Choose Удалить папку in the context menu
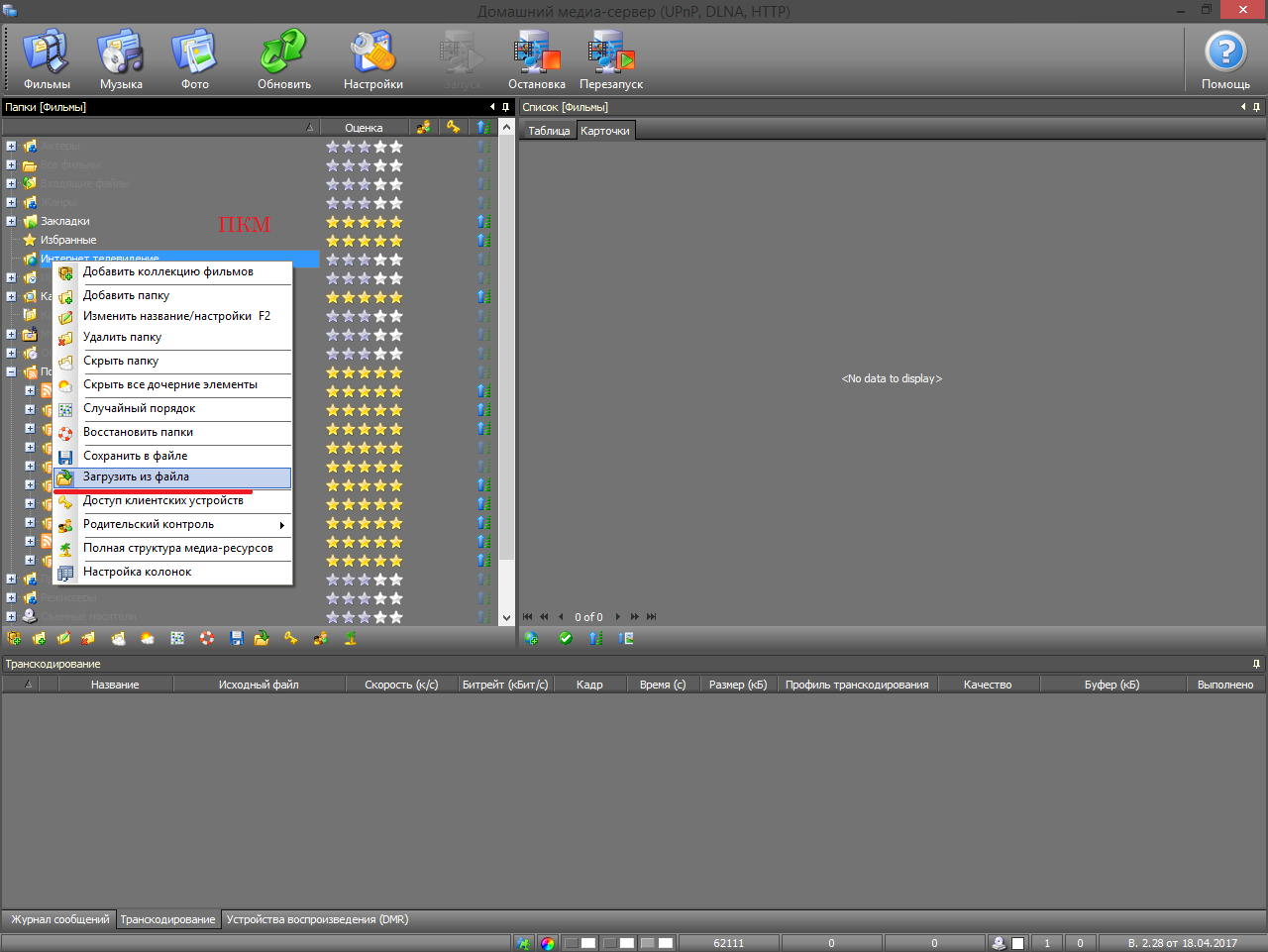The image size is (1268, 952). tap(172, 337)
